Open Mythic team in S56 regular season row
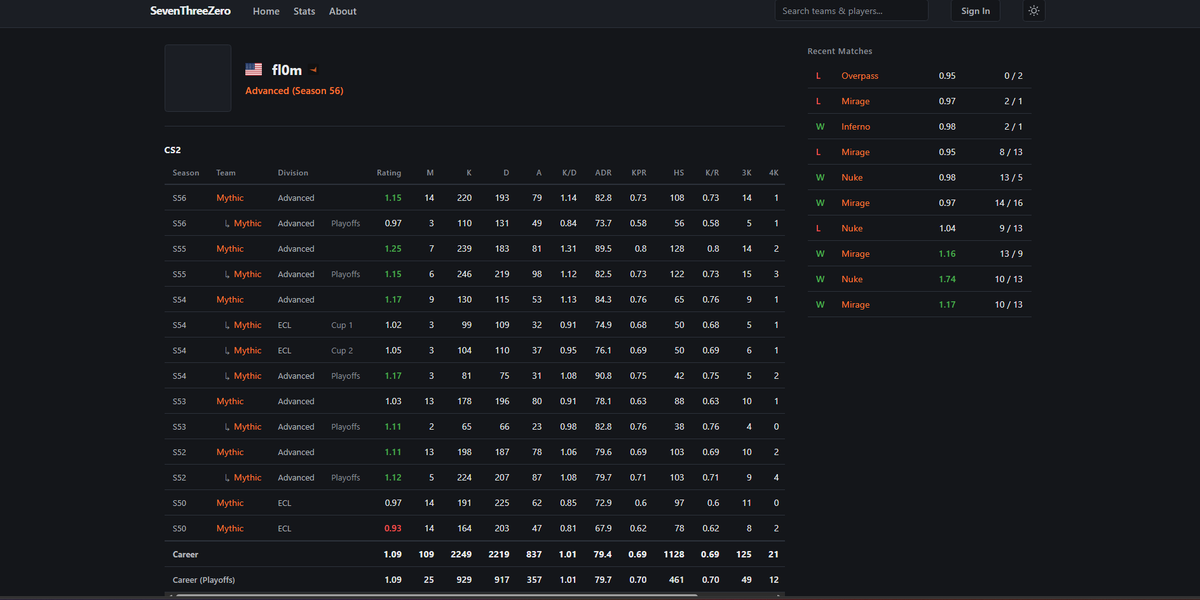Viewport: 1200px width, 600px height. 230,198
